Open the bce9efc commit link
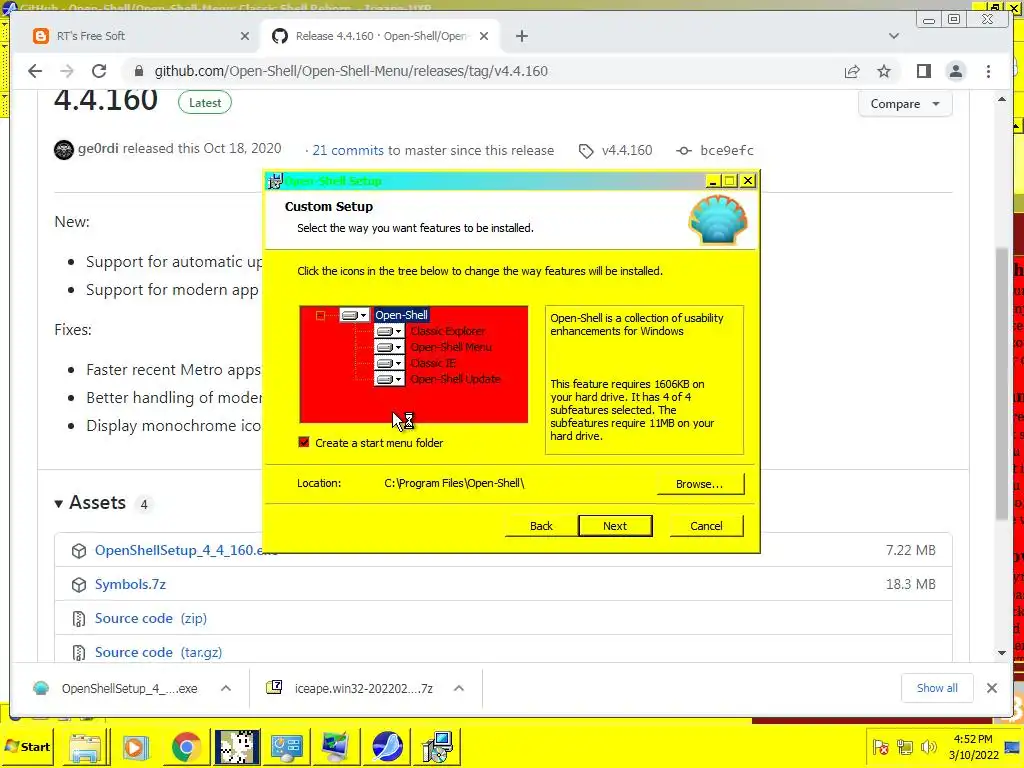 (x=715, y=150)
